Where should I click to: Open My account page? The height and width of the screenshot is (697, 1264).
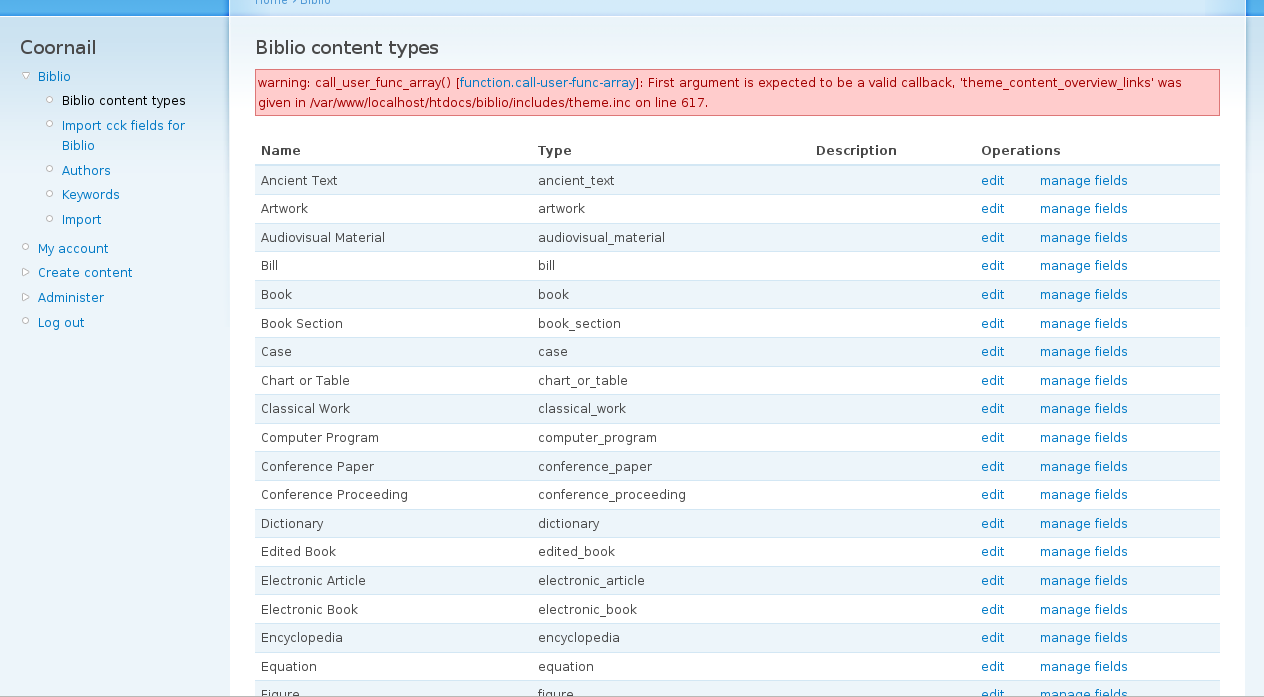[x=73, y=249]
